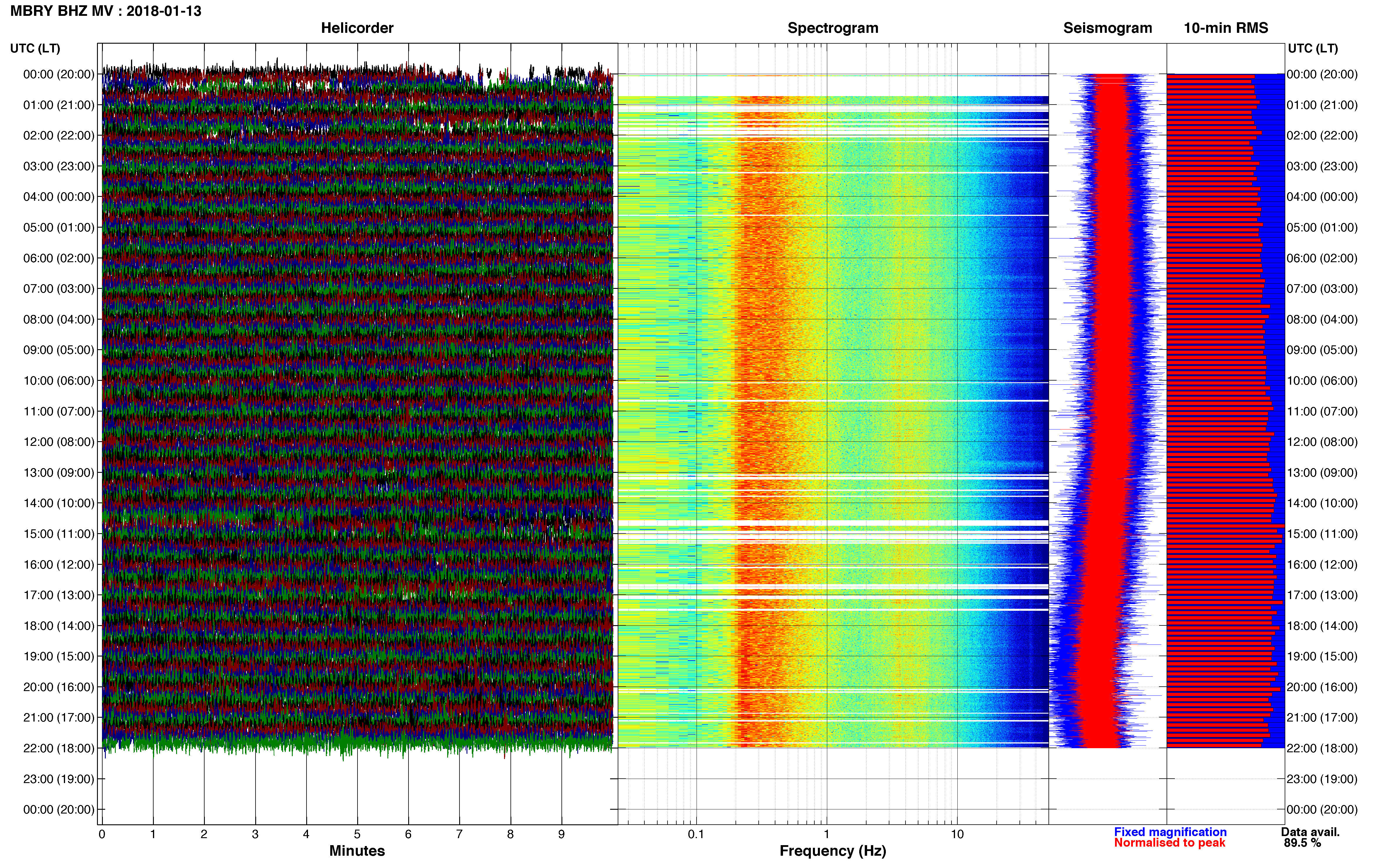
Task: Click left axis label '05:00 (01:00)'
Action: pos(59,227)
